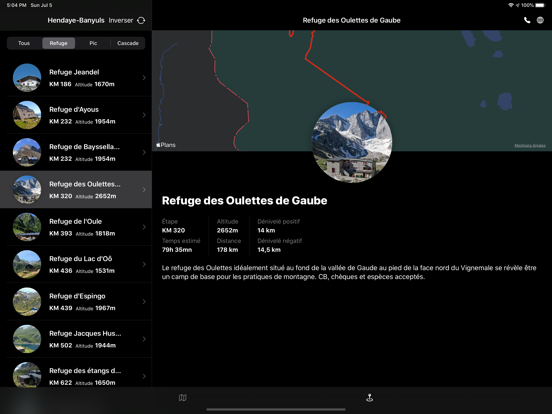Tap the Hendaye-Banyuls route title
Image resolution: width=552 pixels, height=414 pixels.
pyautogui.click(x=76, y=20)
